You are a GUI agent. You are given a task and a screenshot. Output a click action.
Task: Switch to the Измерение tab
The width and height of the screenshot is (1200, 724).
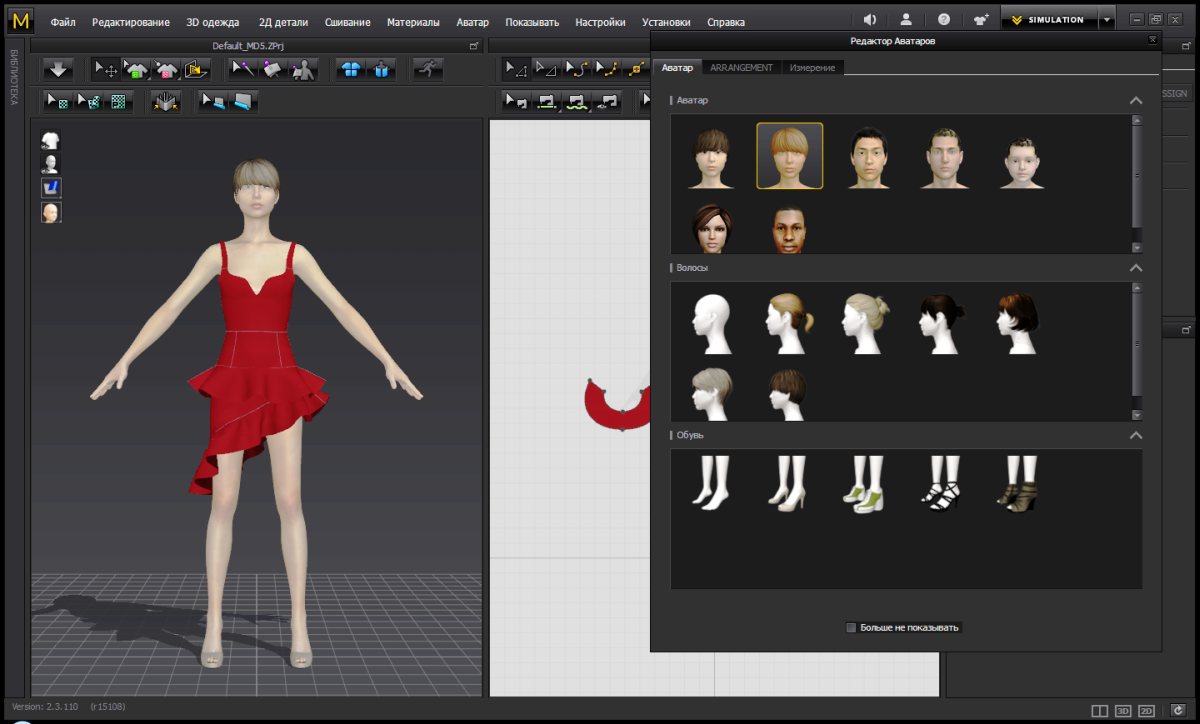click(812, 67)
